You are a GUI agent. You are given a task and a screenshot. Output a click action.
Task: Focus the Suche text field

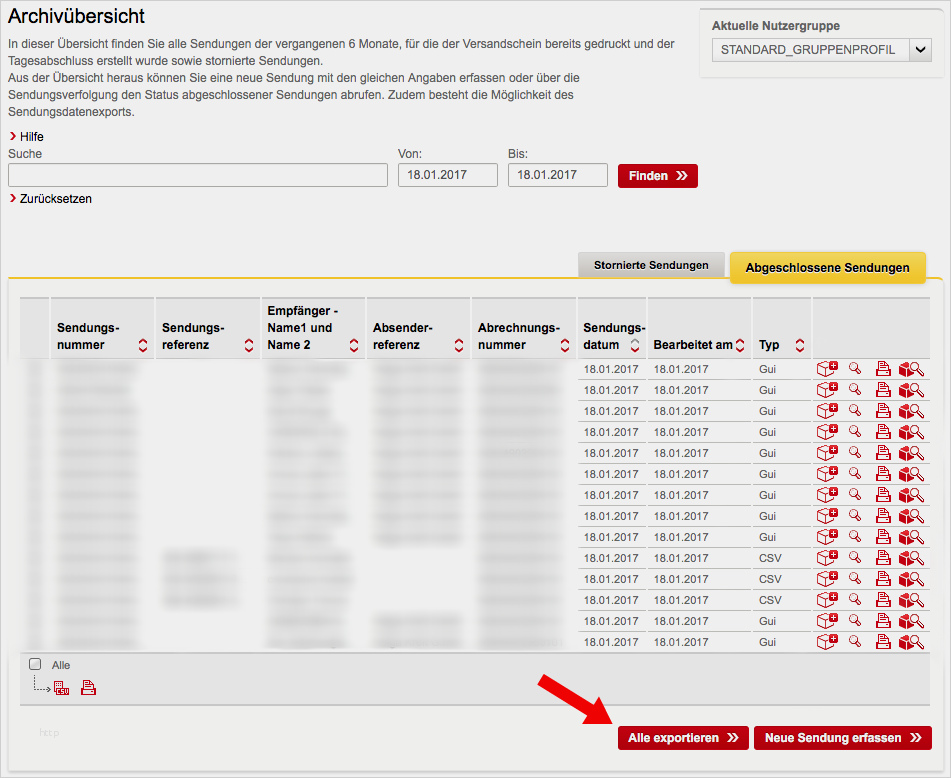197,175
